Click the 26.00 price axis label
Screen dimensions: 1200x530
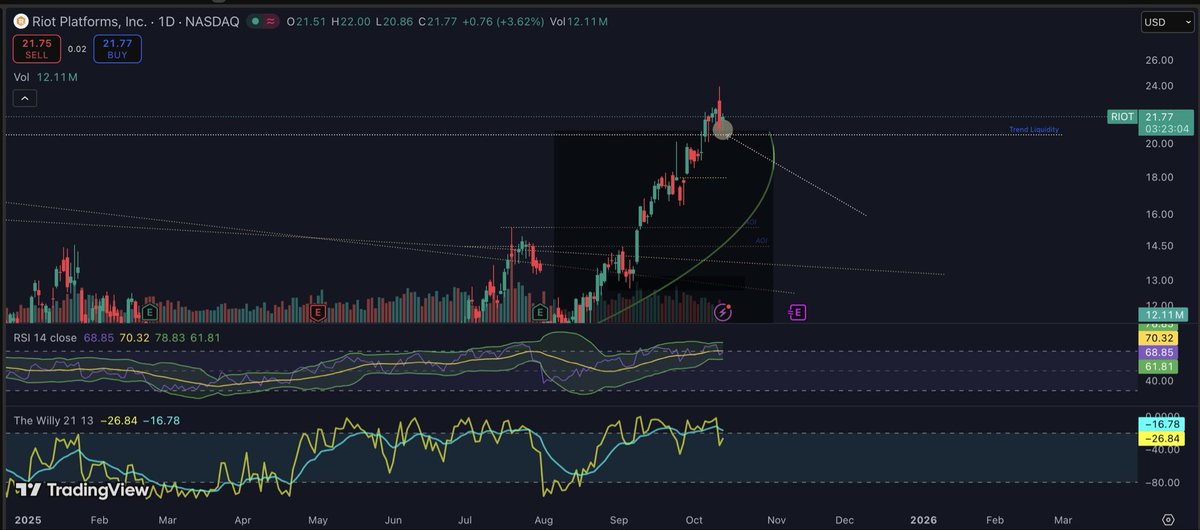(x=1159, y=58)
